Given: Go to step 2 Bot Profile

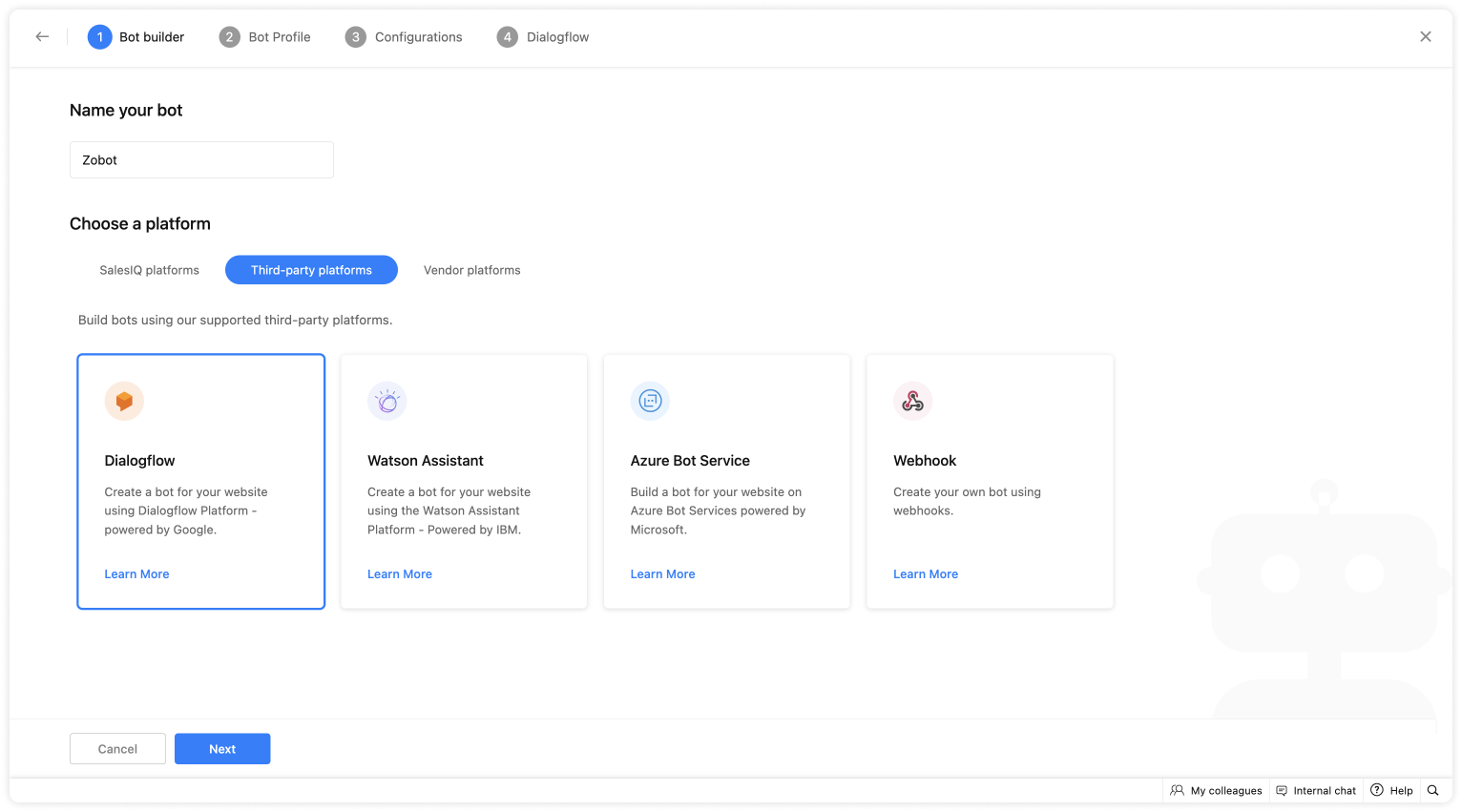Looking at the screenshot, I should coord(265,36).
